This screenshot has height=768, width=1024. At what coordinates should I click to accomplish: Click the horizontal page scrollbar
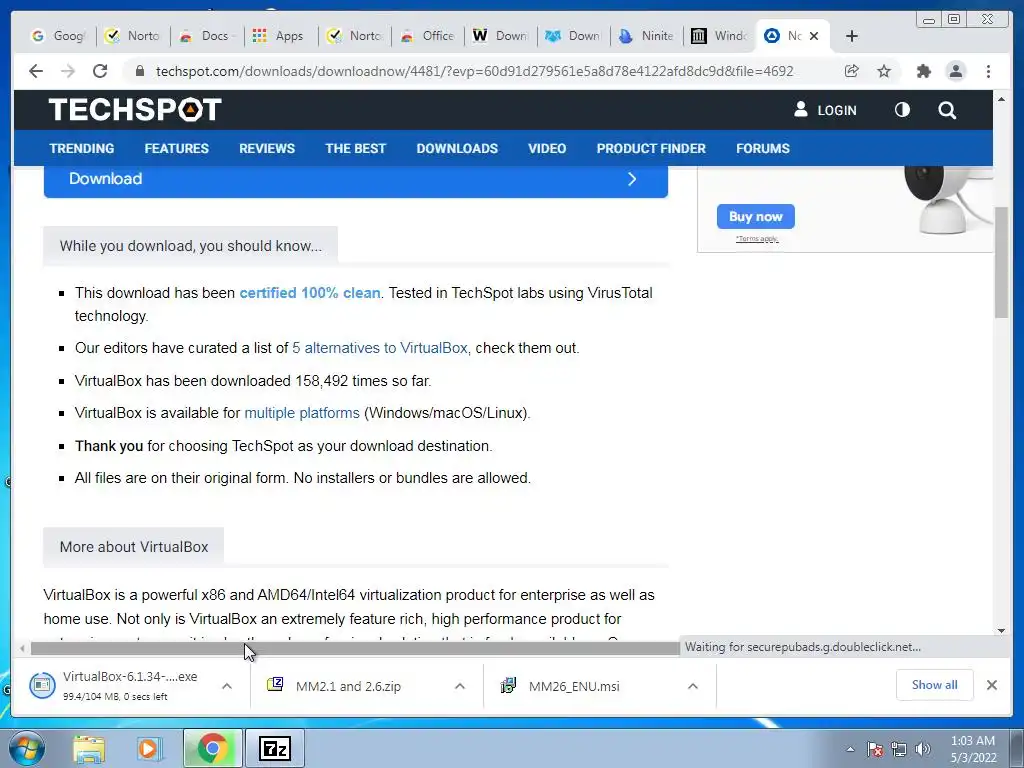355,648
